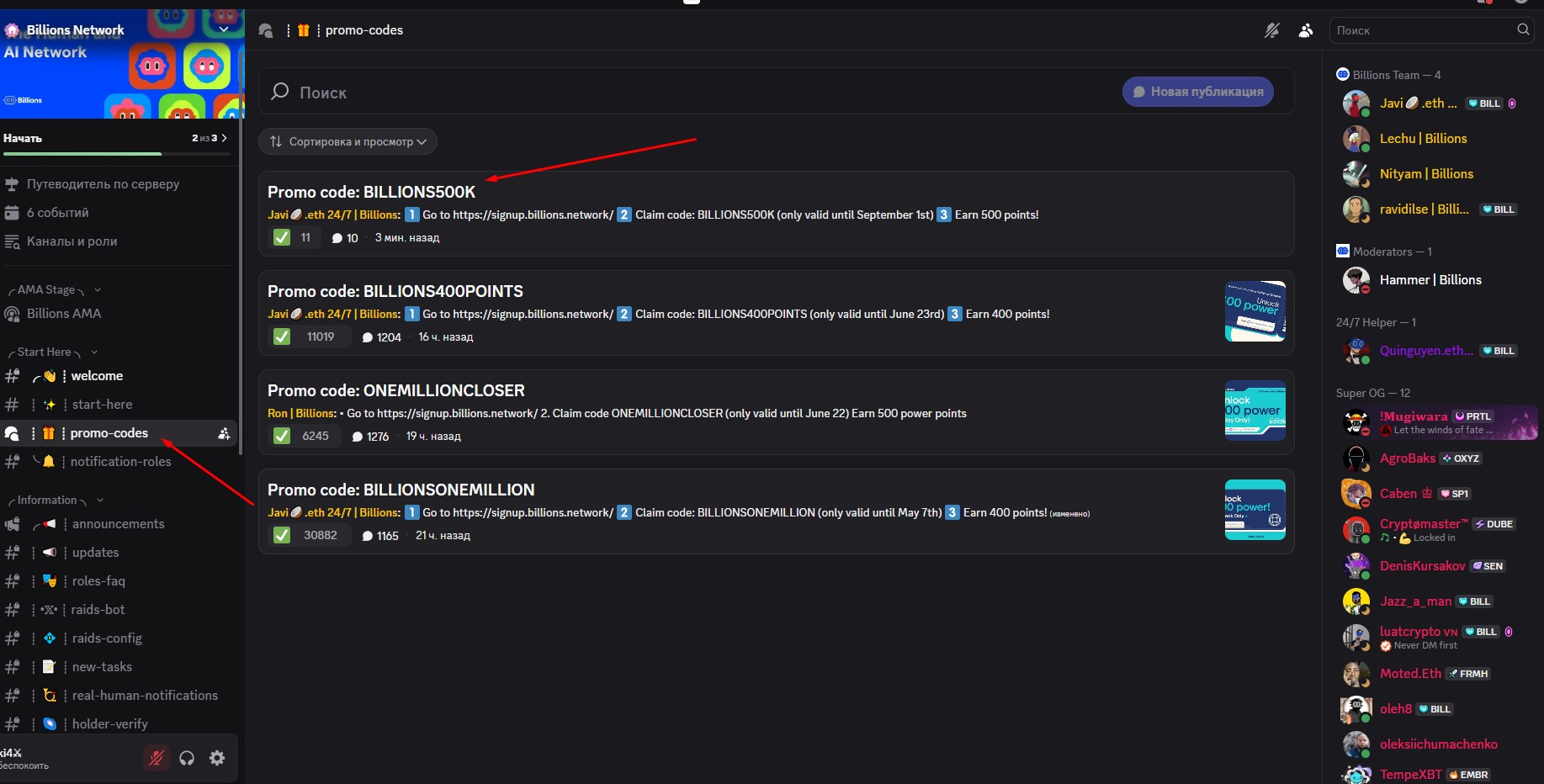Viewport: 1544px width, 784px height.
Task: Unmute the microphone in user panel
Action: coord(156,758)
